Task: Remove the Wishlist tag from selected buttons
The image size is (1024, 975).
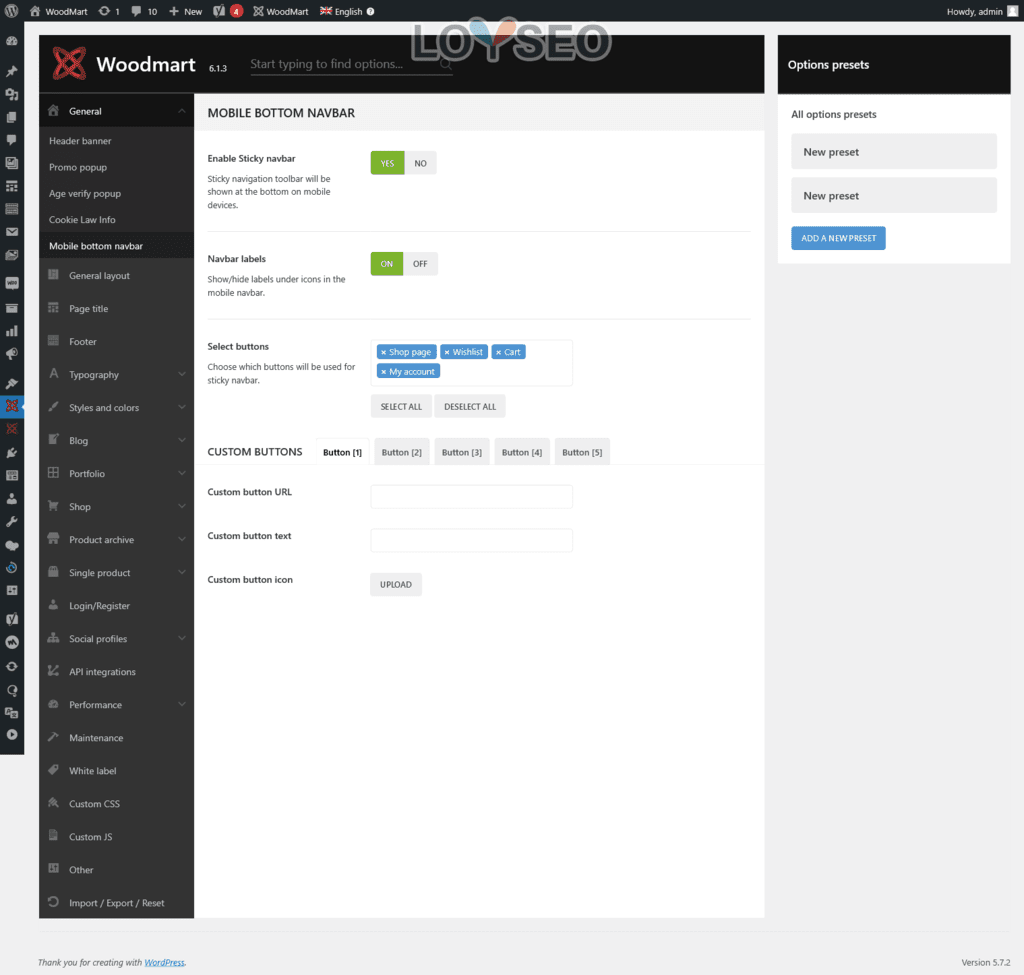Action: pos(447,352)
